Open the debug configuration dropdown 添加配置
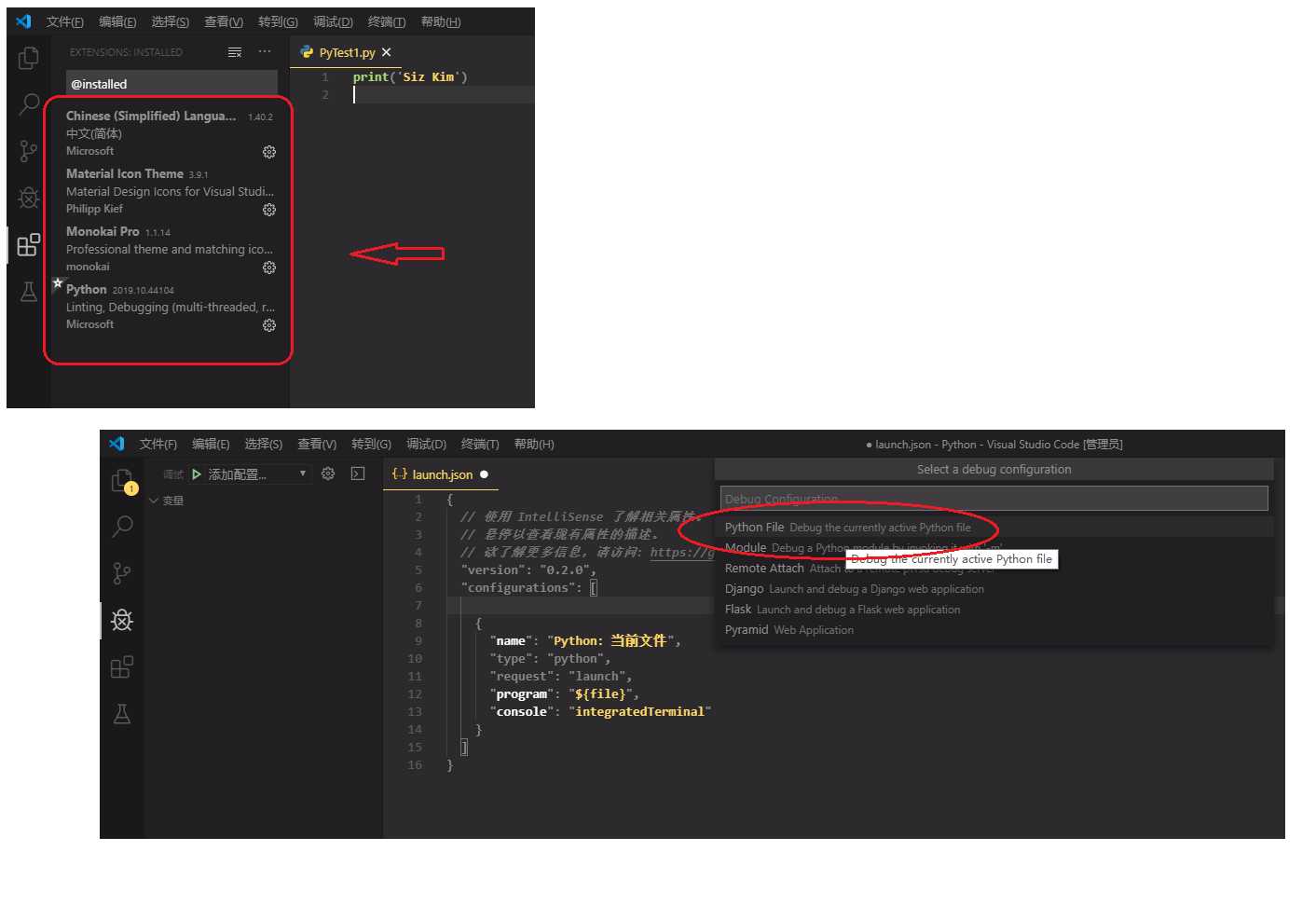Viewport: 1316px width, 906px height. tap(251, 474)
